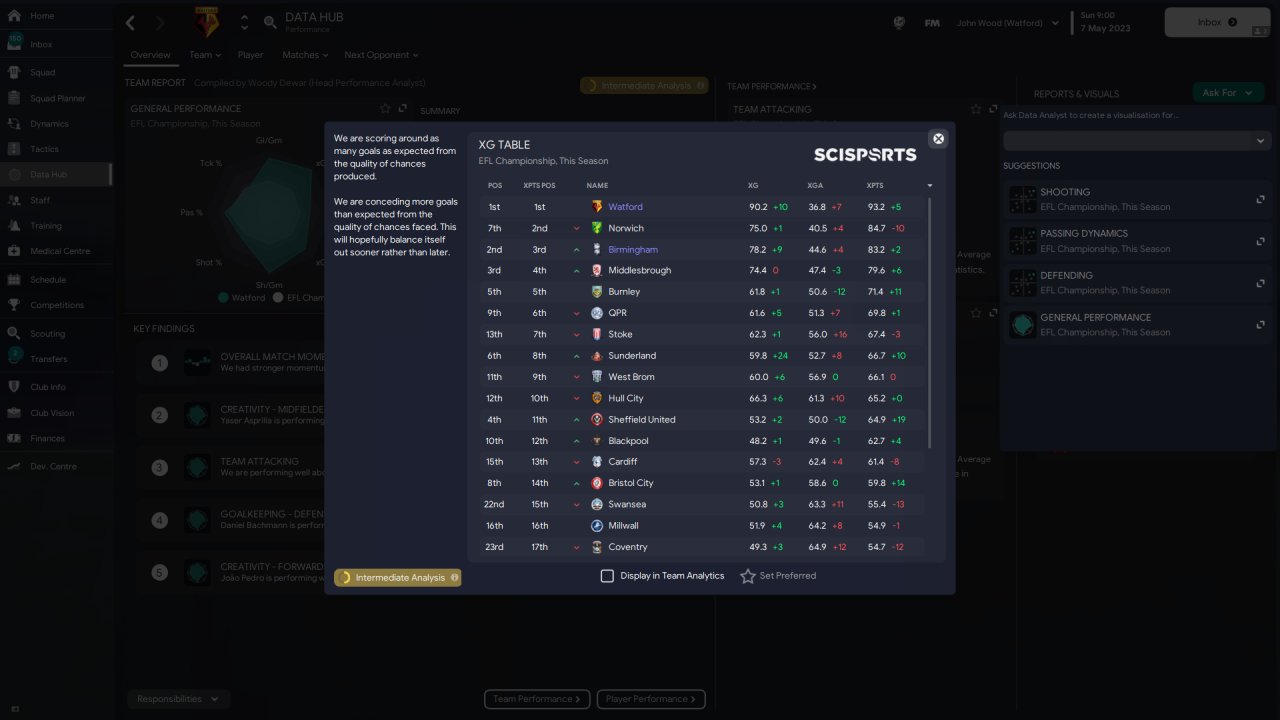The image size is (1280, 720).
Task: Pop out the Passing Dynamics suggestion
Action: [1260, 241]
